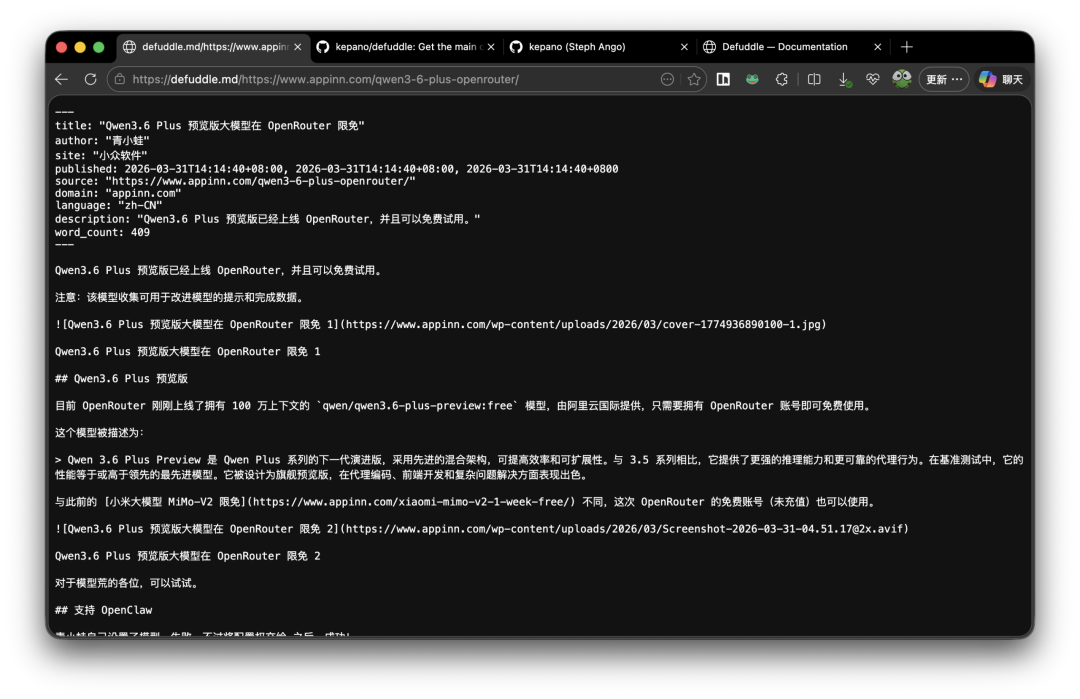Click the author line "青小蛙"

pyautogui.click(x=102, y=140)
